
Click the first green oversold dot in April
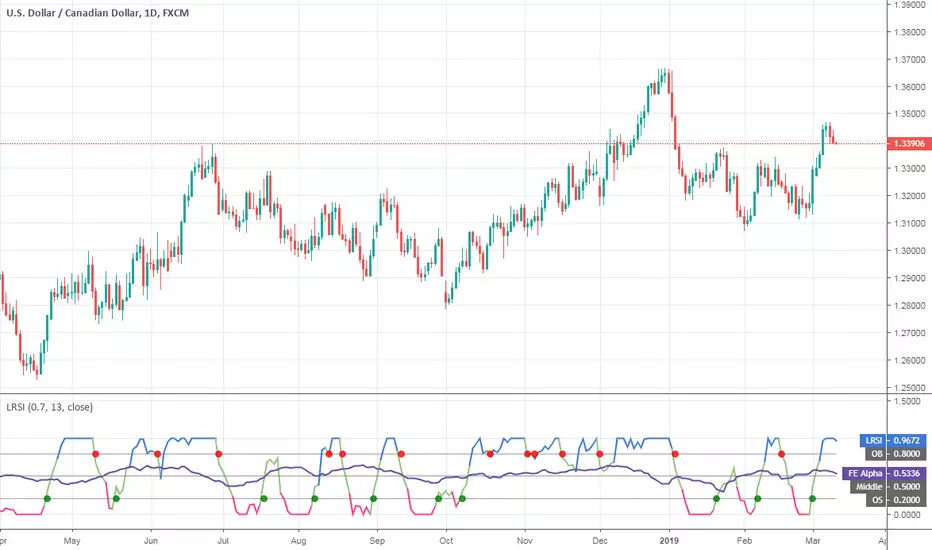click(48, 498)
